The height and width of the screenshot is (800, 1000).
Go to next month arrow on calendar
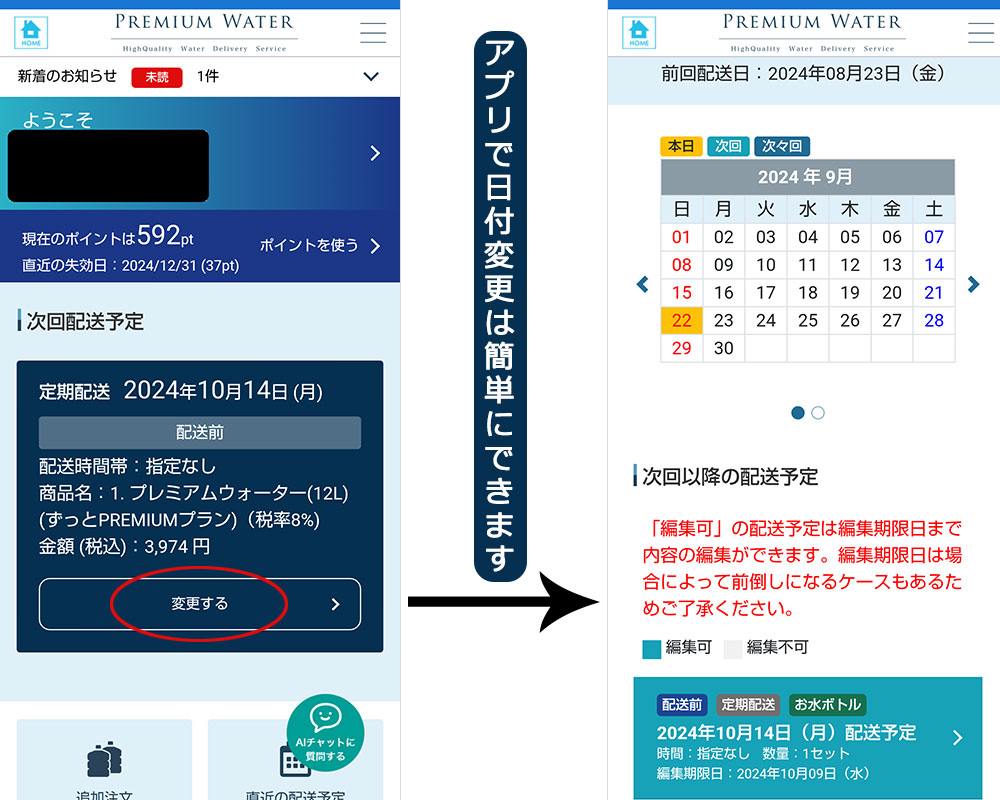pyautogui.click(x=973, y=284)
